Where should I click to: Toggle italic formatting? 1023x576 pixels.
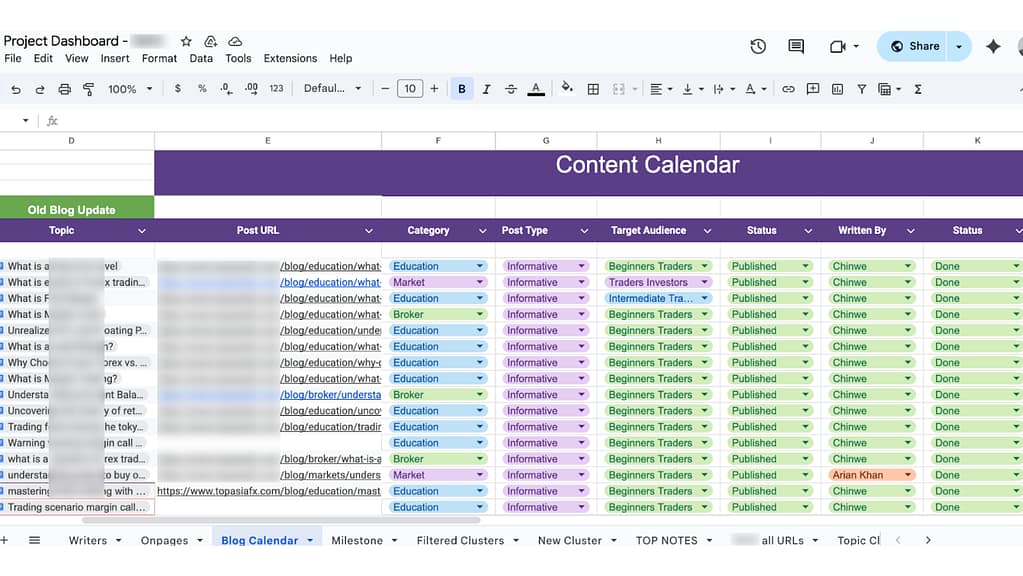pyautogui.click(x=486, y=88)
